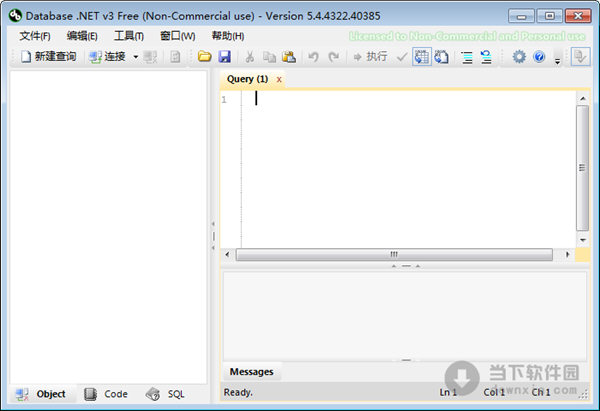Expand the toolbar overflow arrow
The width and height of the screenshot is (600, 411).
[x=558, y=61]
